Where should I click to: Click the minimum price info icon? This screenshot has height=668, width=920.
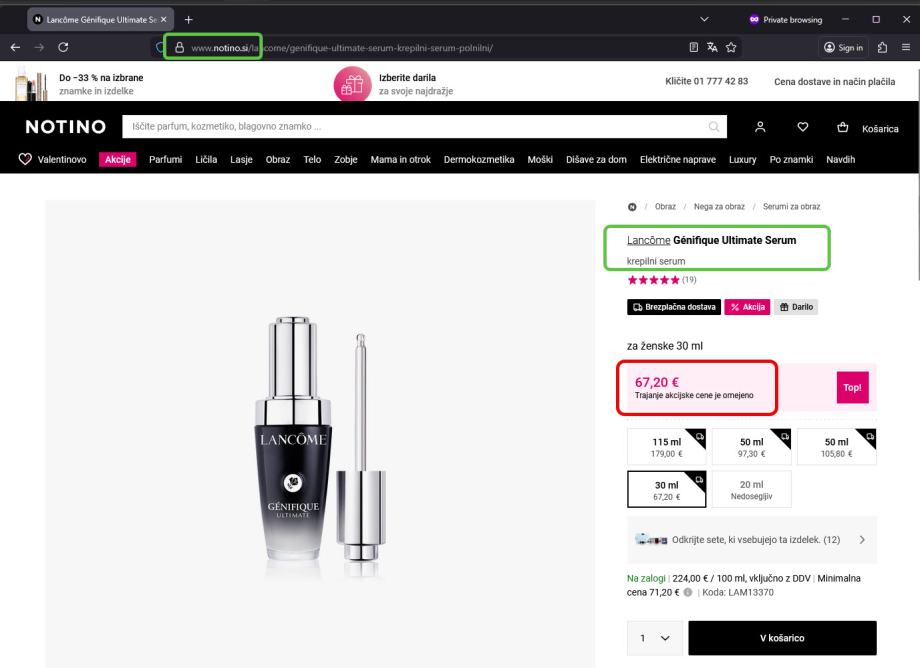(x=688, y=592)
